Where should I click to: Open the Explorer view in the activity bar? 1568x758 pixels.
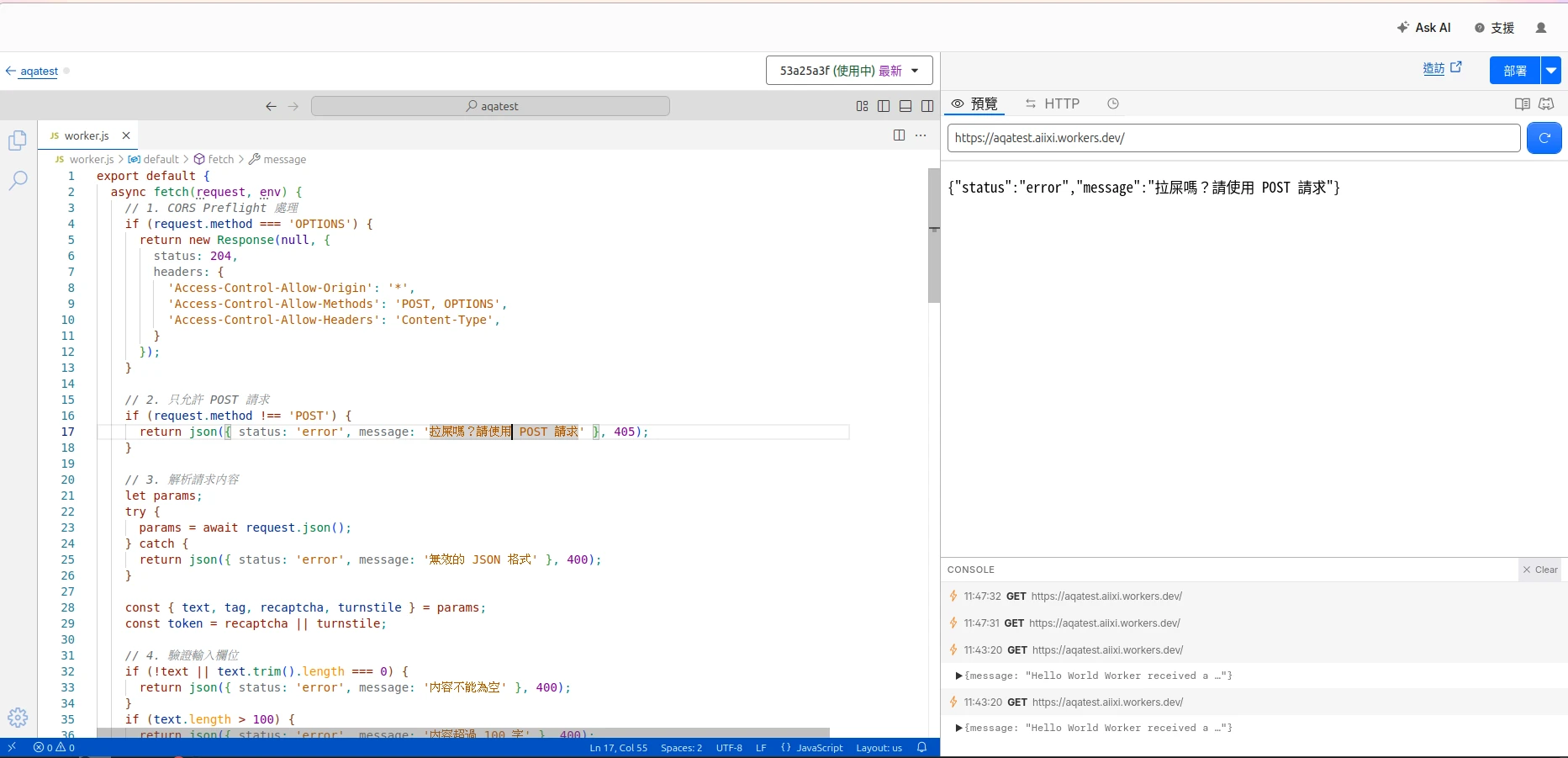tap(18, 140)
